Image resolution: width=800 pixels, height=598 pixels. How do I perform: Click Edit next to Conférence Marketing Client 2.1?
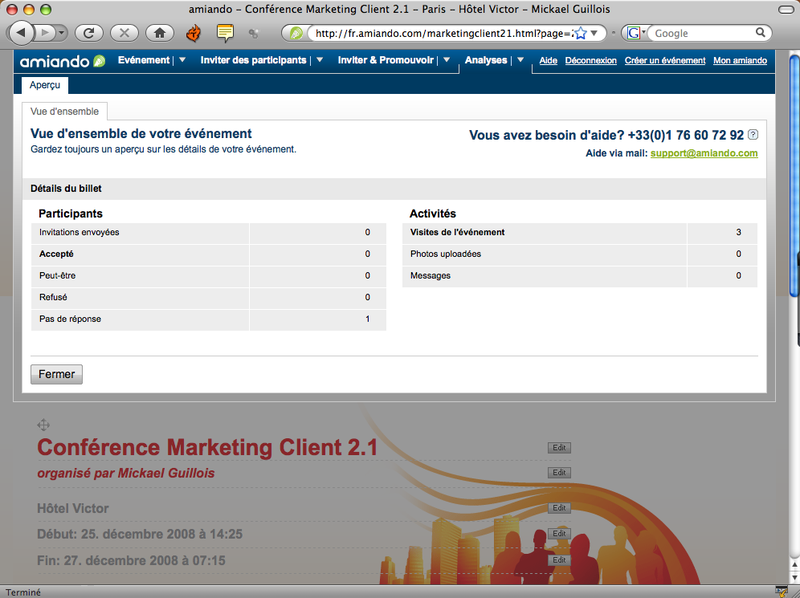(559, 447)
